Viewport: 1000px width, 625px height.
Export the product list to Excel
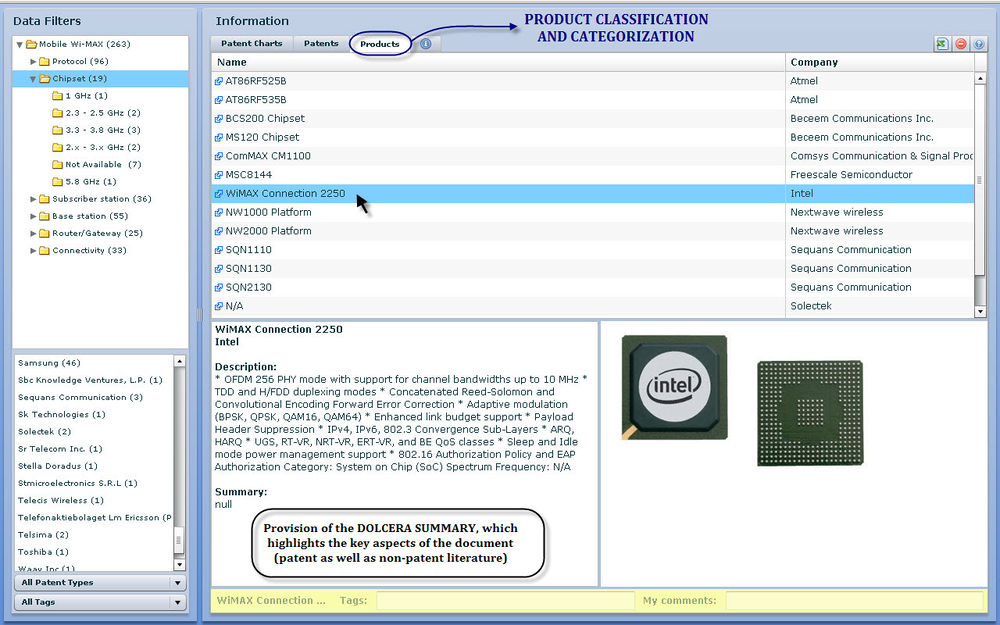point(942,43)
